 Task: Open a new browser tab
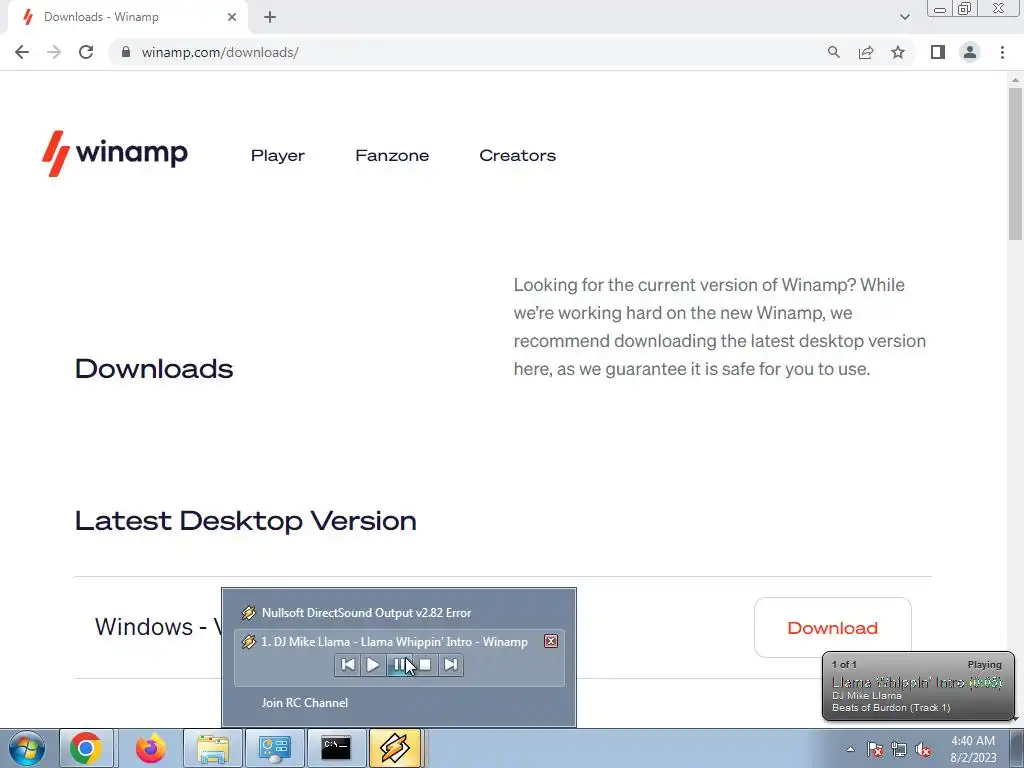click(x=270, y=17)
